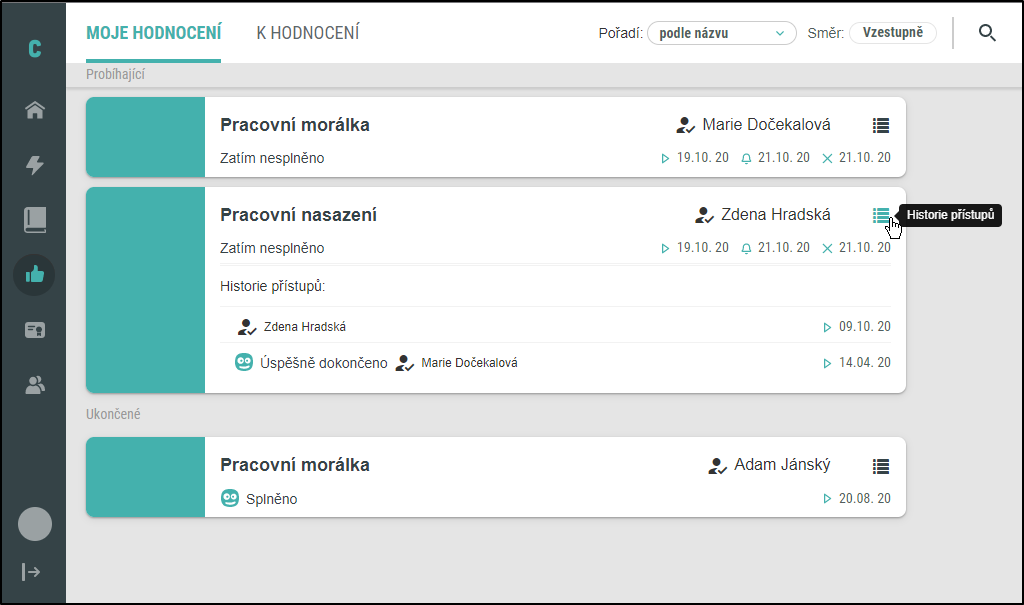Select the thumbs-up evaluations icon
This screenshot has height=605, width=1024.
[x=35, y=274]
